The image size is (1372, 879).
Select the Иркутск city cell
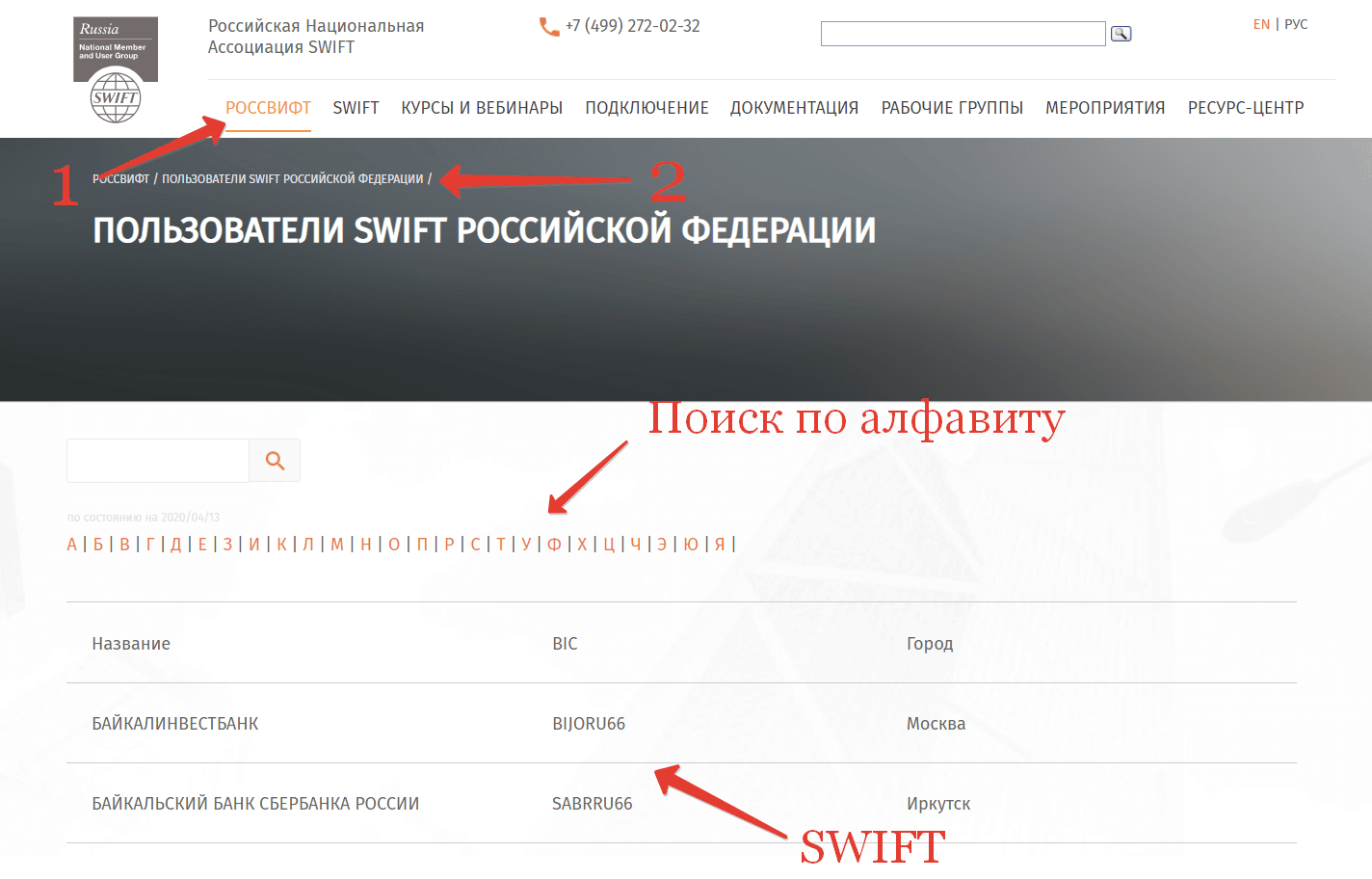(938, 804)
